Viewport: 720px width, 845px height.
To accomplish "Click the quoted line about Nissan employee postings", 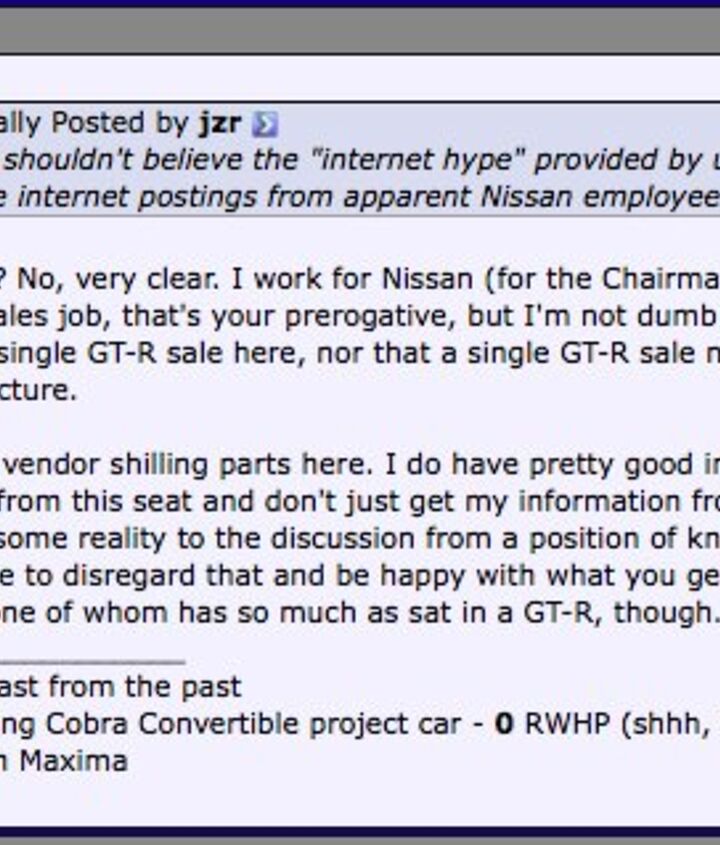I will (x=360, y=196).
